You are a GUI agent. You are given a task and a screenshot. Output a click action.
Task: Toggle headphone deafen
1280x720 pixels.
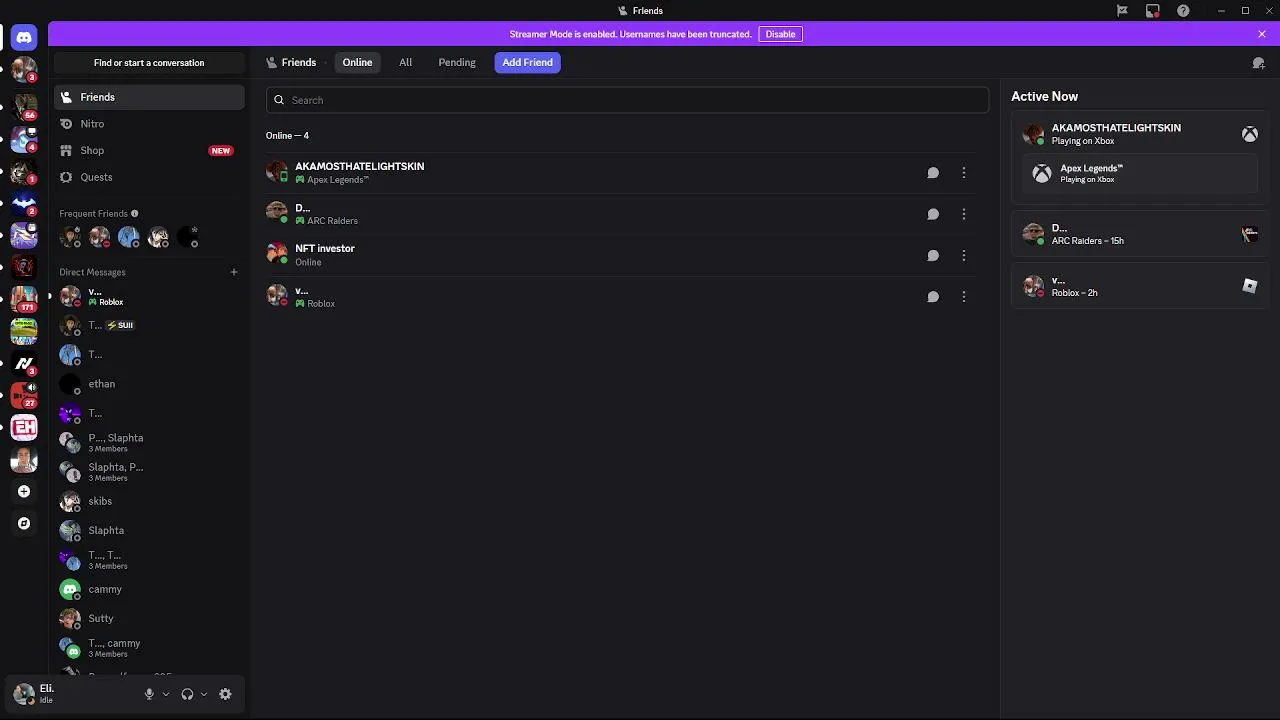[x=187, y=694]
